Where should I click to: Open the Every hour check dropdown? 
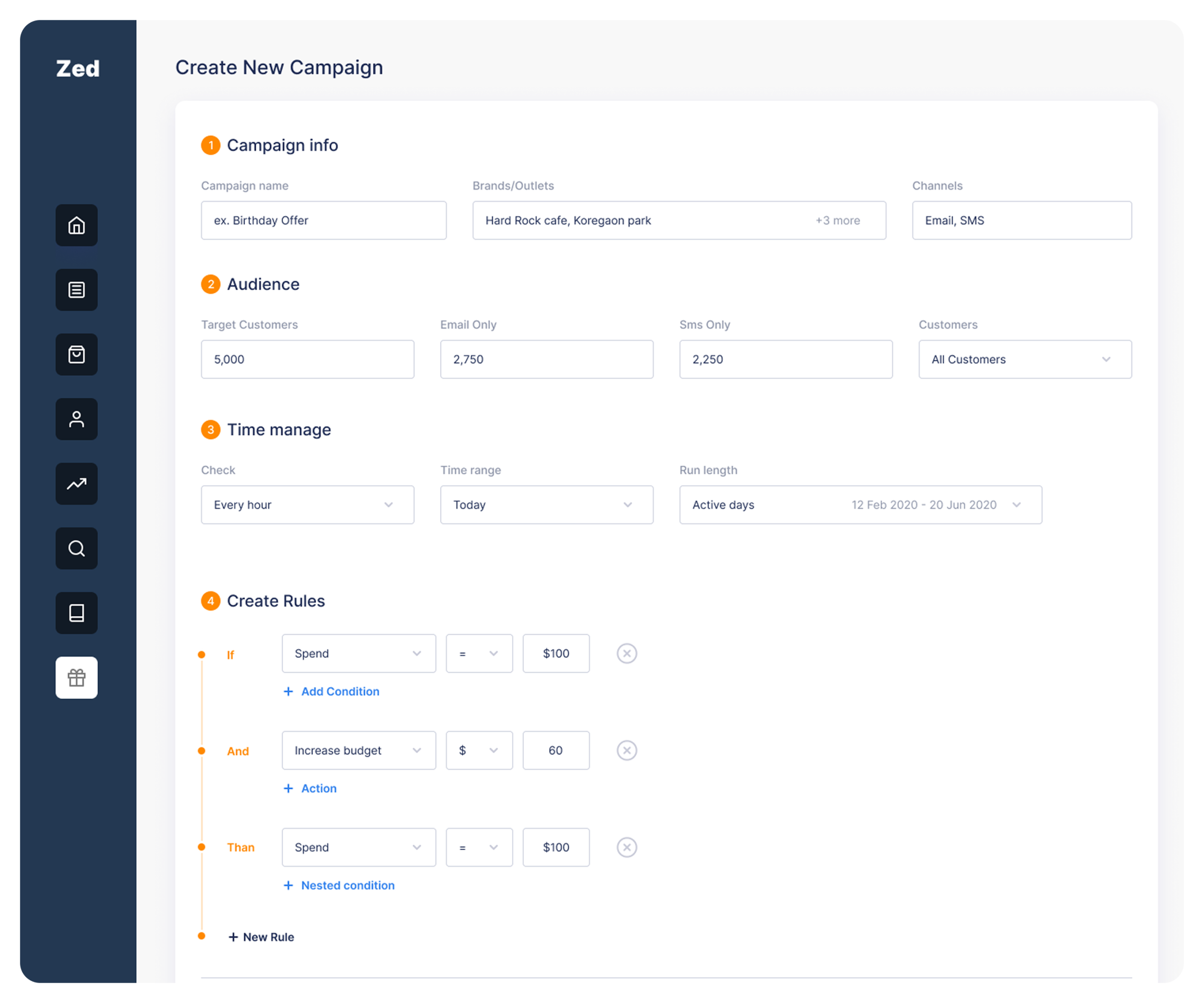click(x=308, y=505)
